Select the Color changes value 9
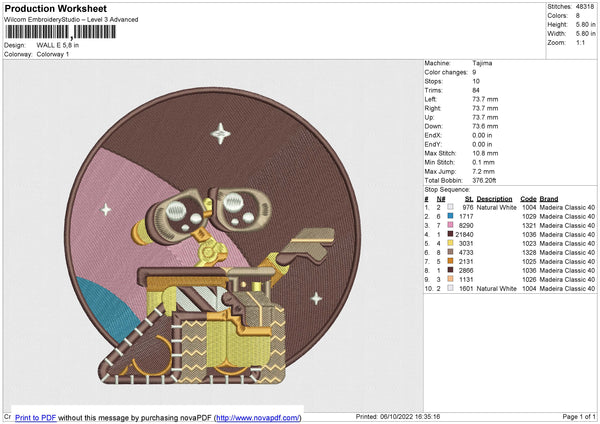The height and width of the screenshot is (424, 600). [474, 72]
